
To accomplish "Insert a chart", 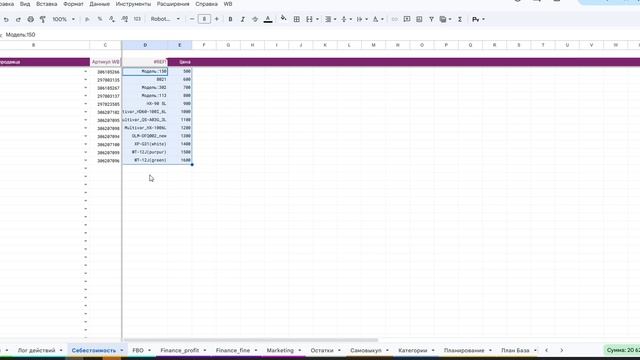I will [419, 19].
